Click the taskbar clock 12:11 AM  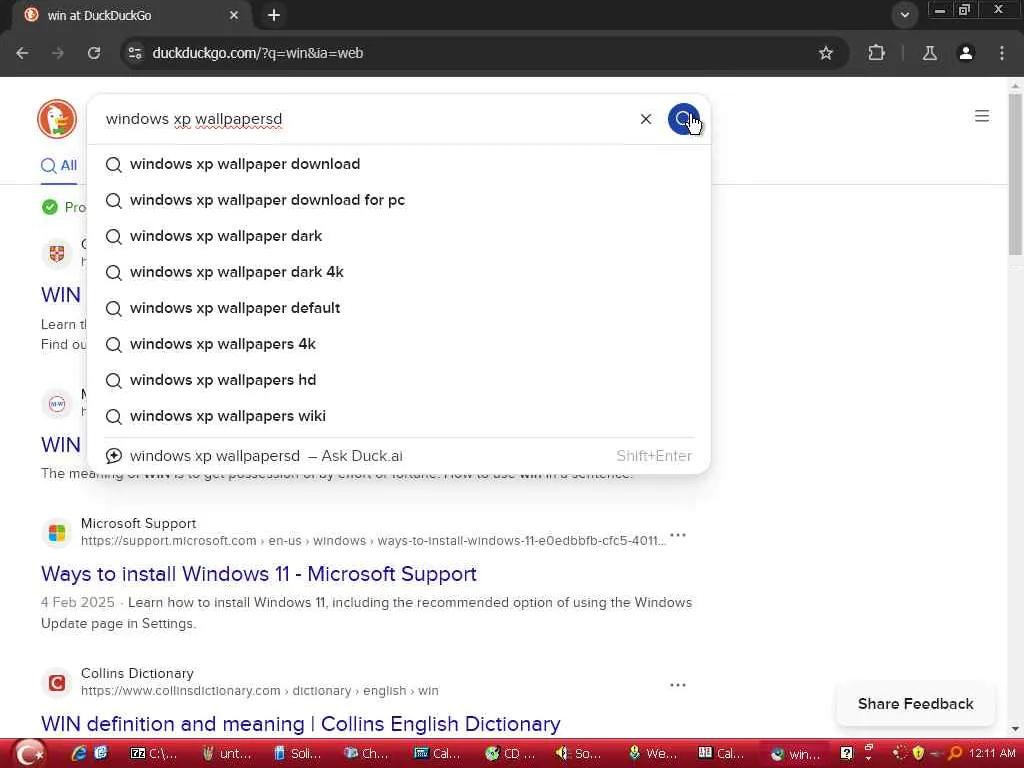tap(992, 754)
